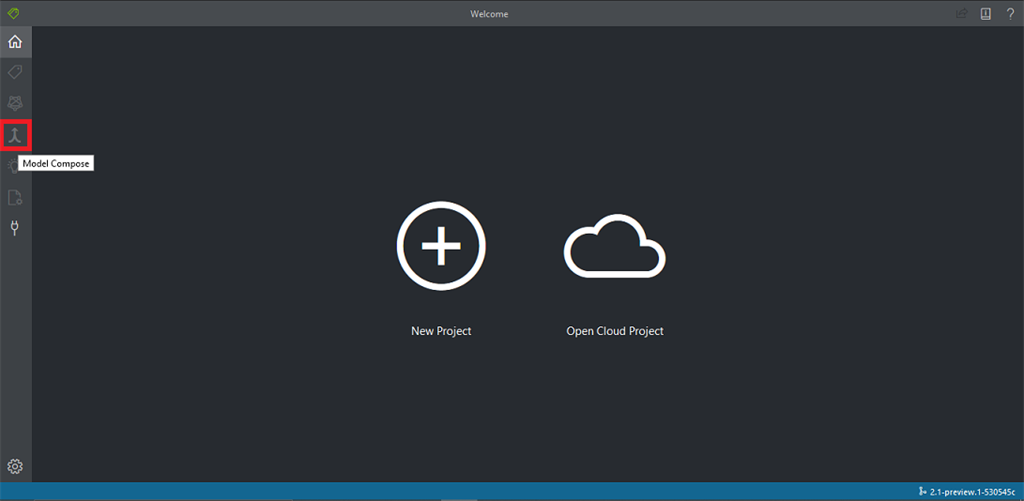Click the Welcome title text

pos(489,14)
